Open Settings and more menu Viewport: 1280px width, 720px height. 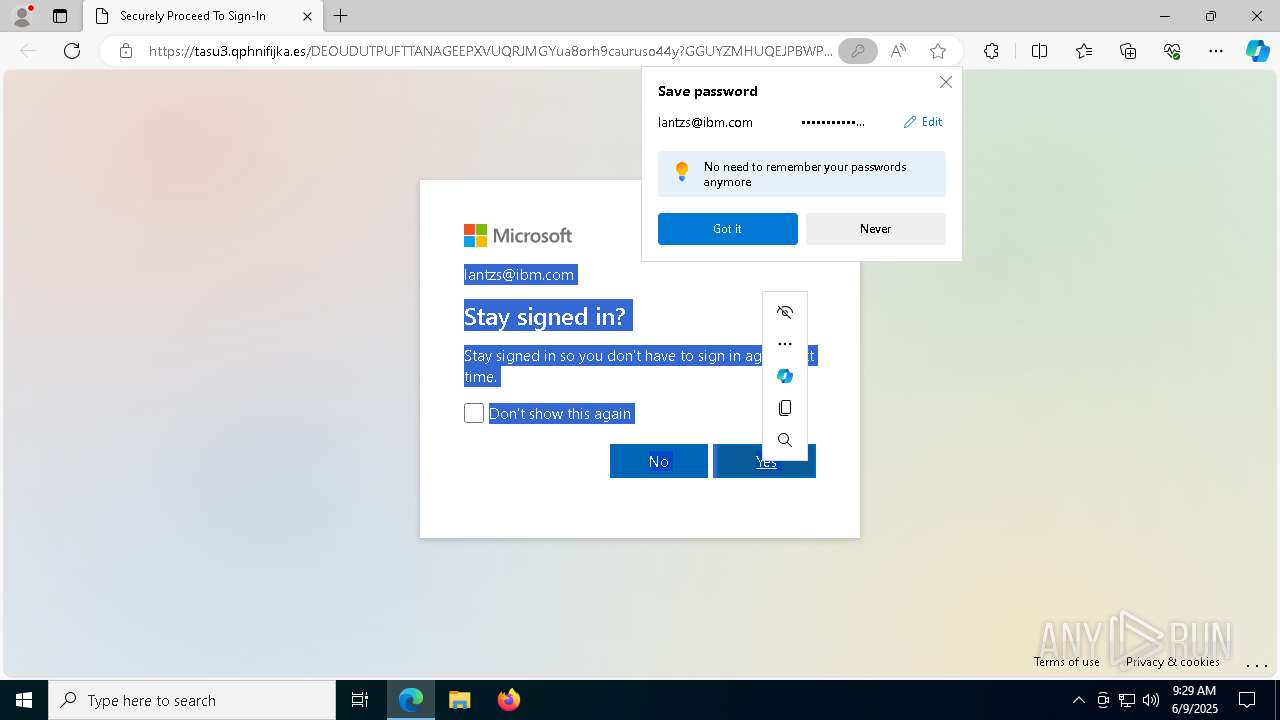coord(1216,51)
